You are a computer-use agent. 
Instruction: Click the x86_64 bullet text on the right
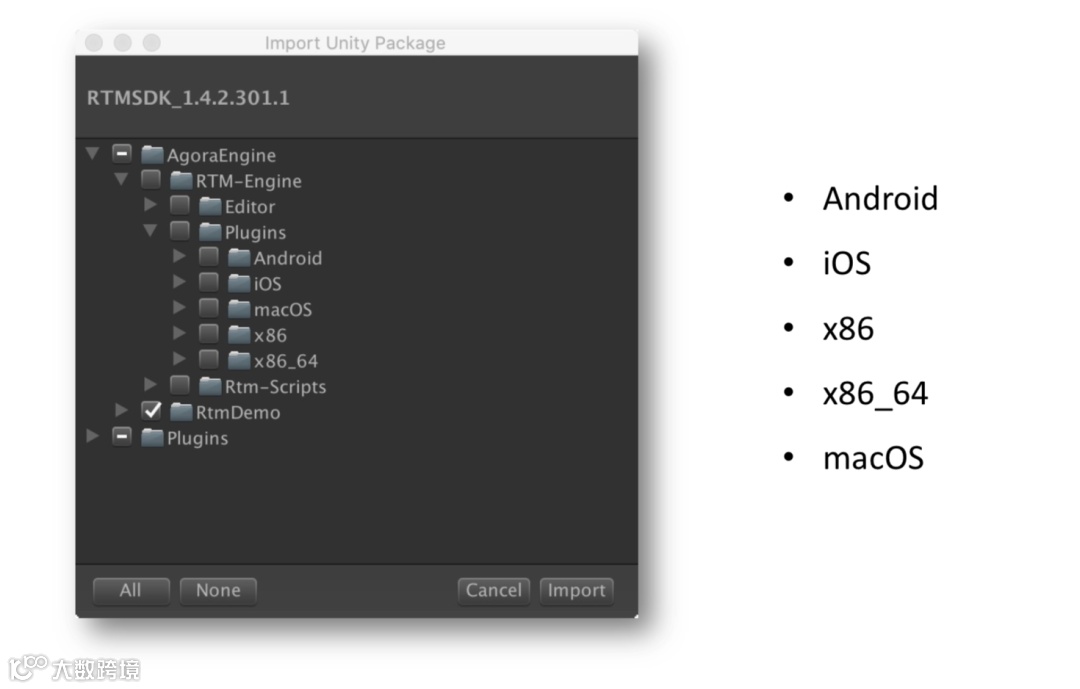pos(875,393)
